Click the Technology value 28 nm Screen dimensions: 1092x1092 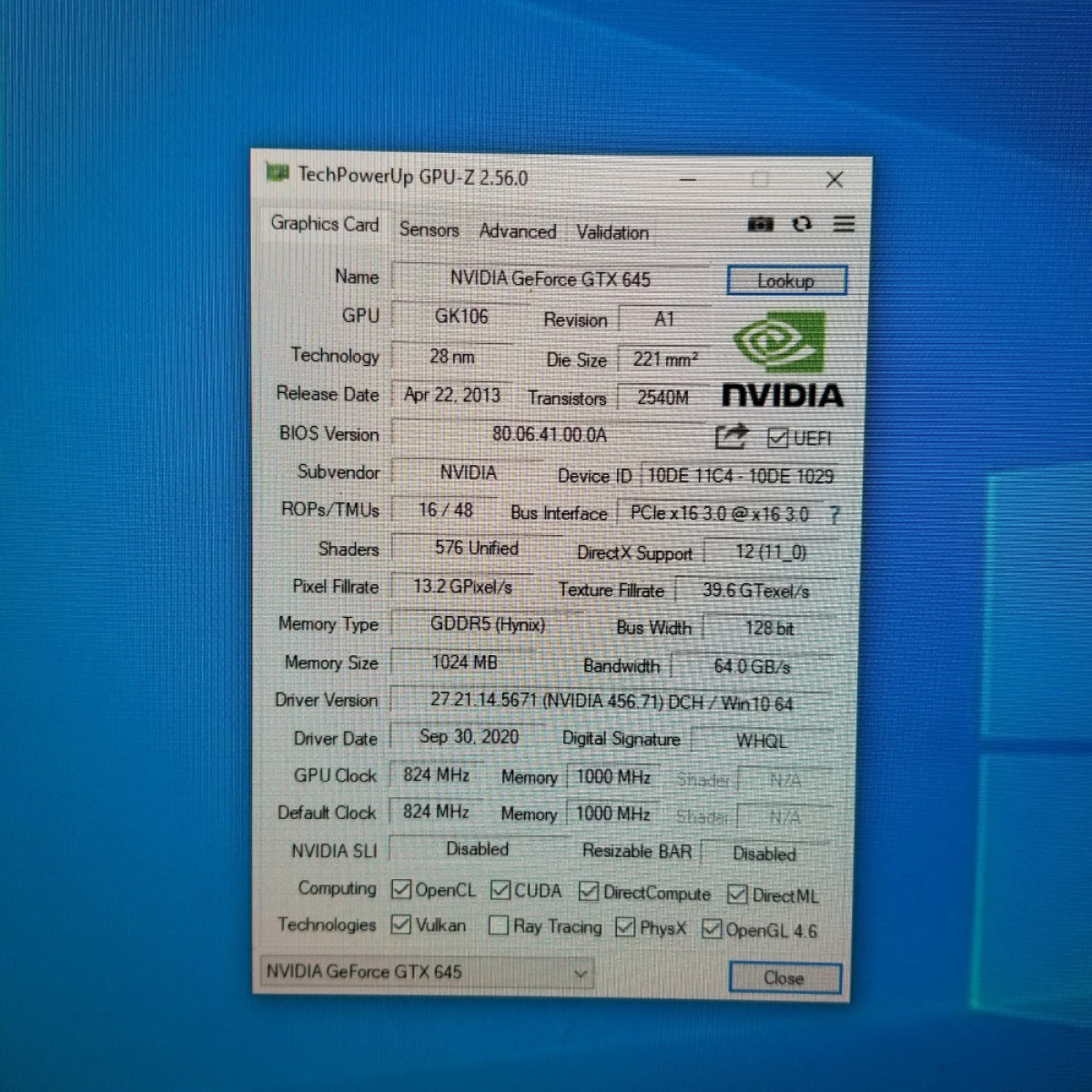click(452, 357)
